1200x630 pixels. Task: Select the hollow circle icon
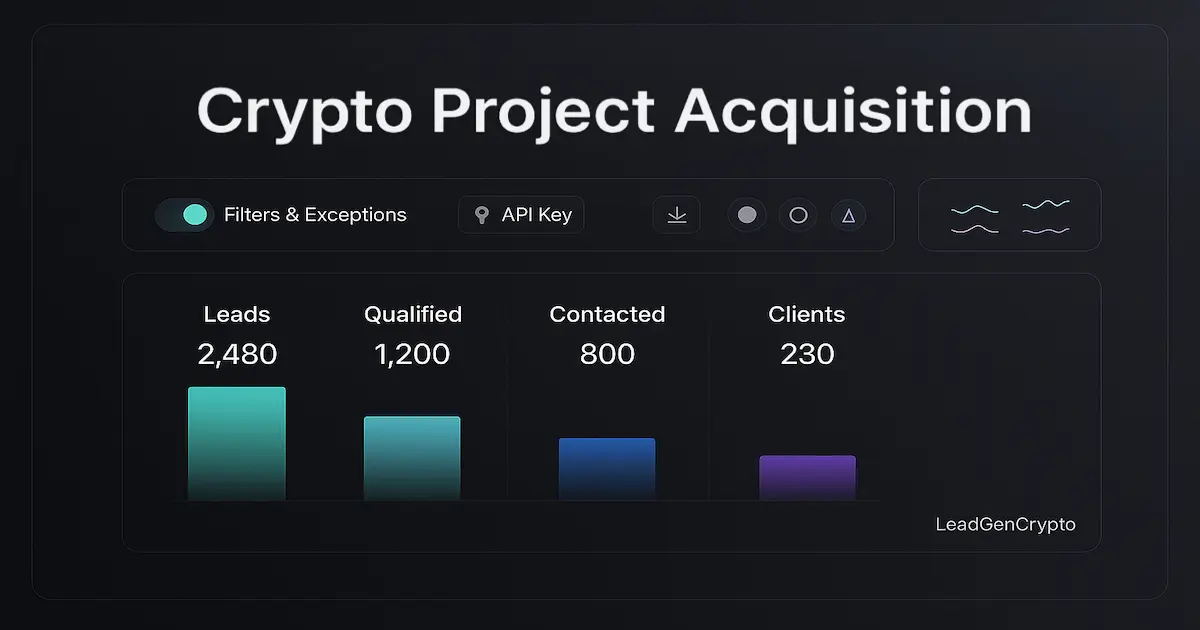click(x=798, y=215)
